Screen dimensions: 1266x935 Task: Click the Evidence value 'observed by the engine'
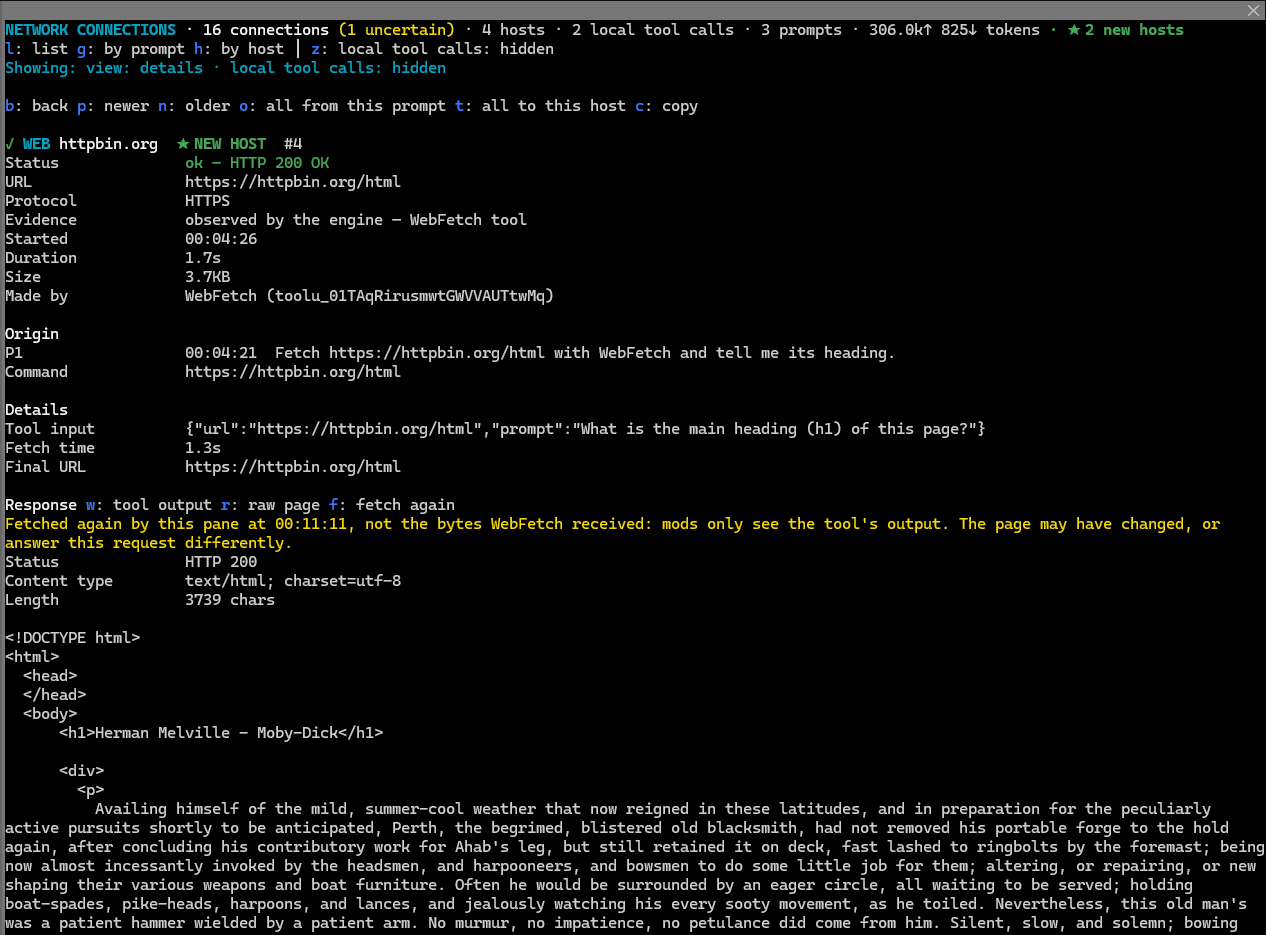[x=283, y=219]
